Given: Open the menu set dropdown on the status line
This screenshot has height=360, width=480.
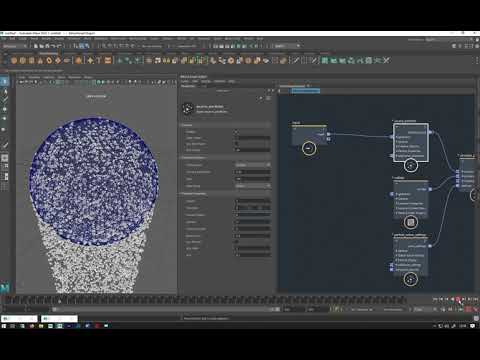Looking at the screenshot, I should (x=15, y=46).
